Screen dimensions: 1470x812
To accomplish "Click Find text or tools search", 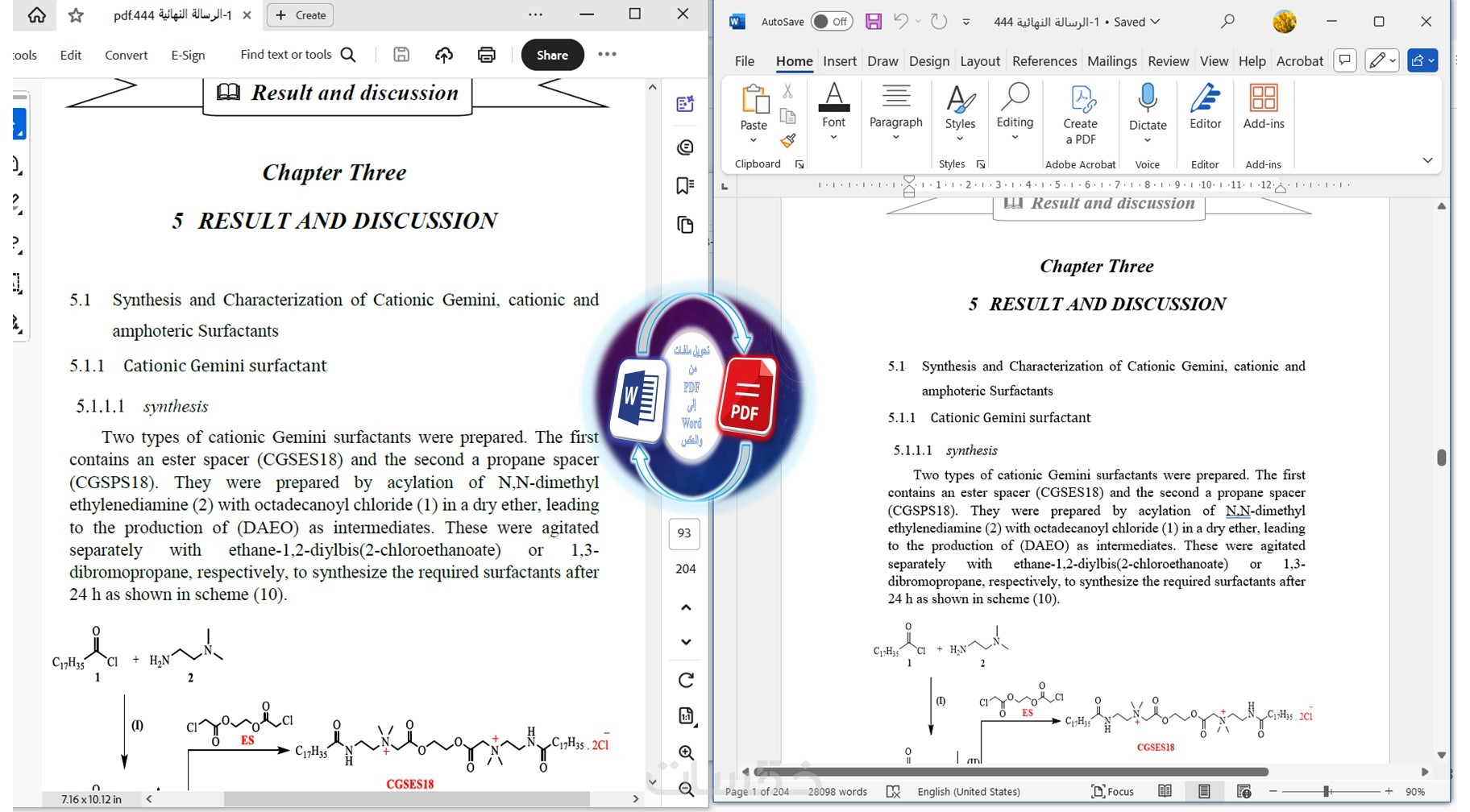I will click(x=297, y=54).
